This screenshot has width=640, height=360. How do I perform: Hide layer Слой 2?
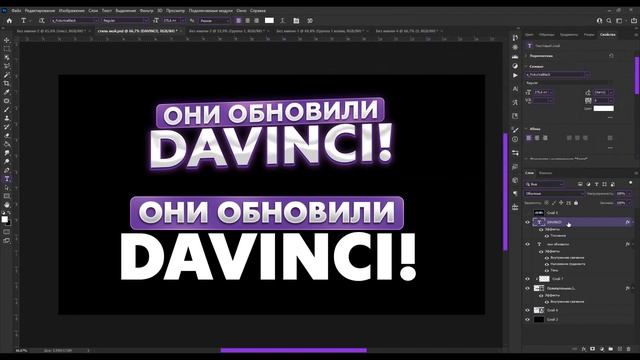[x=527, y=320]
